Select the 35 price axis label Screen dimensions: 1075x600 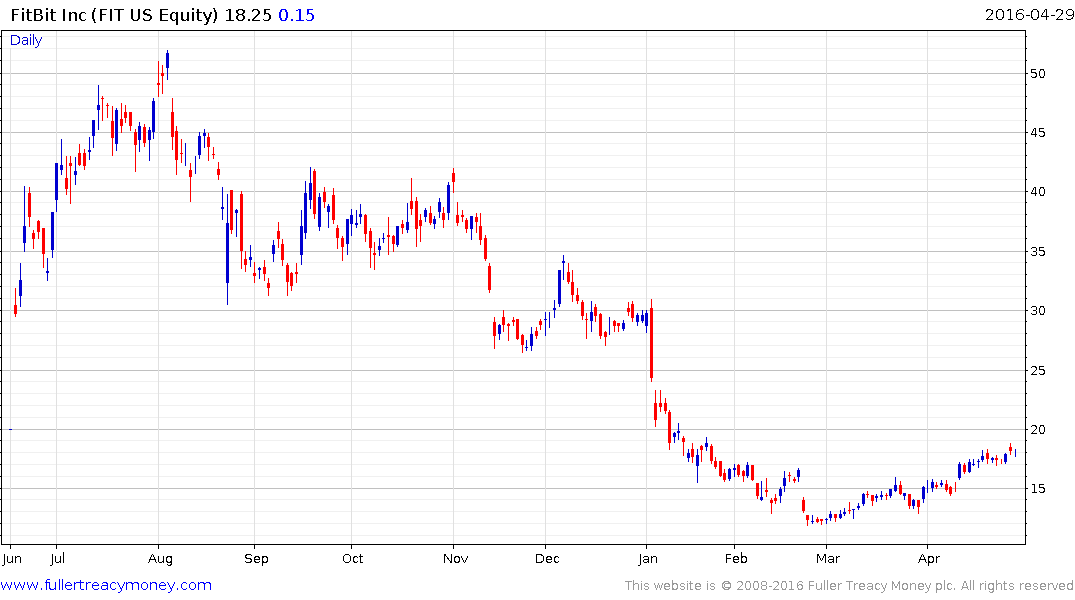[1038, 252]
